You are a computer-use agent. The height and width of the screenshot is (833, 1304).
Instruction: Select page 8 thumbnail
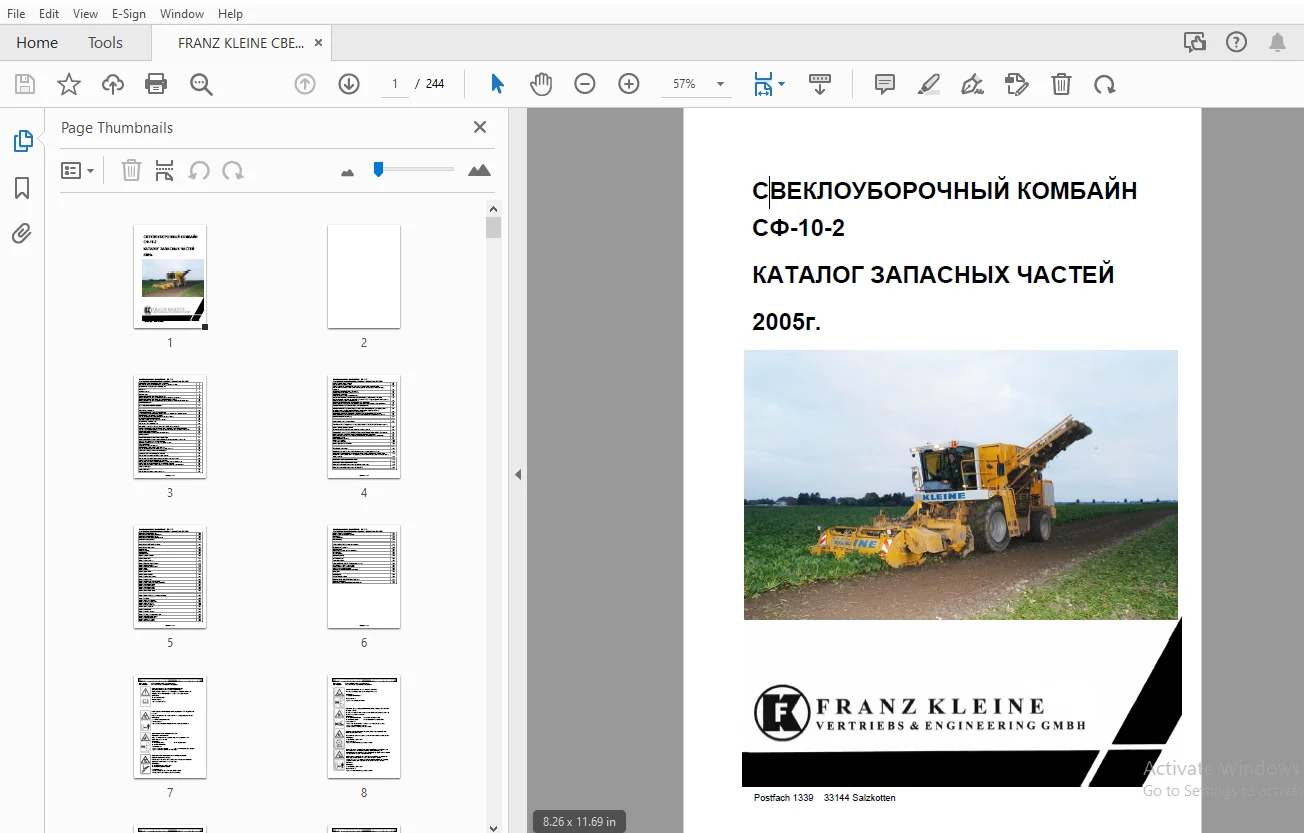(364, 727)
